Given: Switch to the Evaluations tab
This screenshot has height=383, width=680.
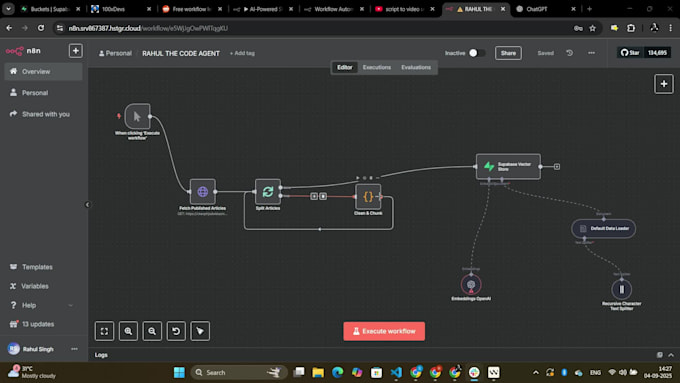Looking at the screenshot, I should coord(416,67).
